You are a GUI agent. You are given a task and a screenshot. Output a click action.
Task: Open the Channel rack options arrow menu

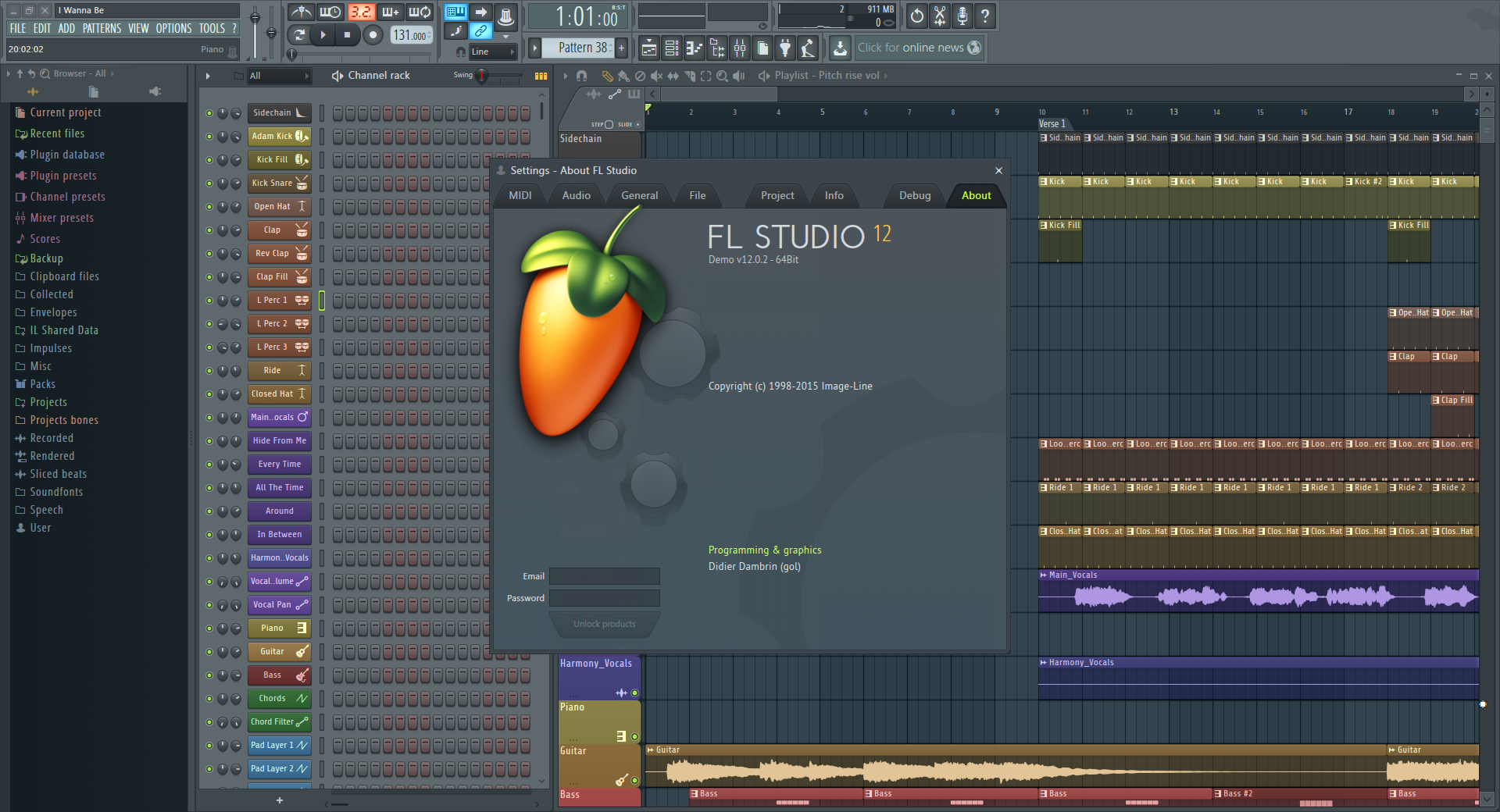coord(208,76)
